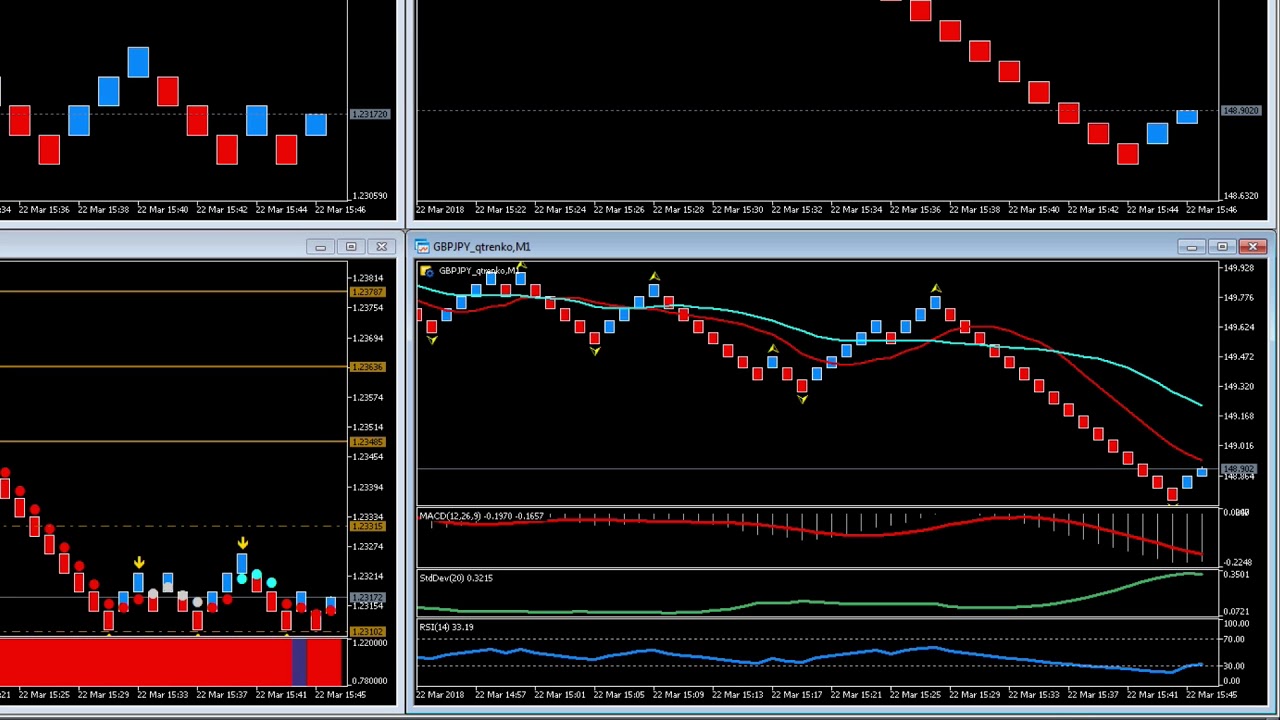Click the current price tag 148.902

pos(1239,470)
